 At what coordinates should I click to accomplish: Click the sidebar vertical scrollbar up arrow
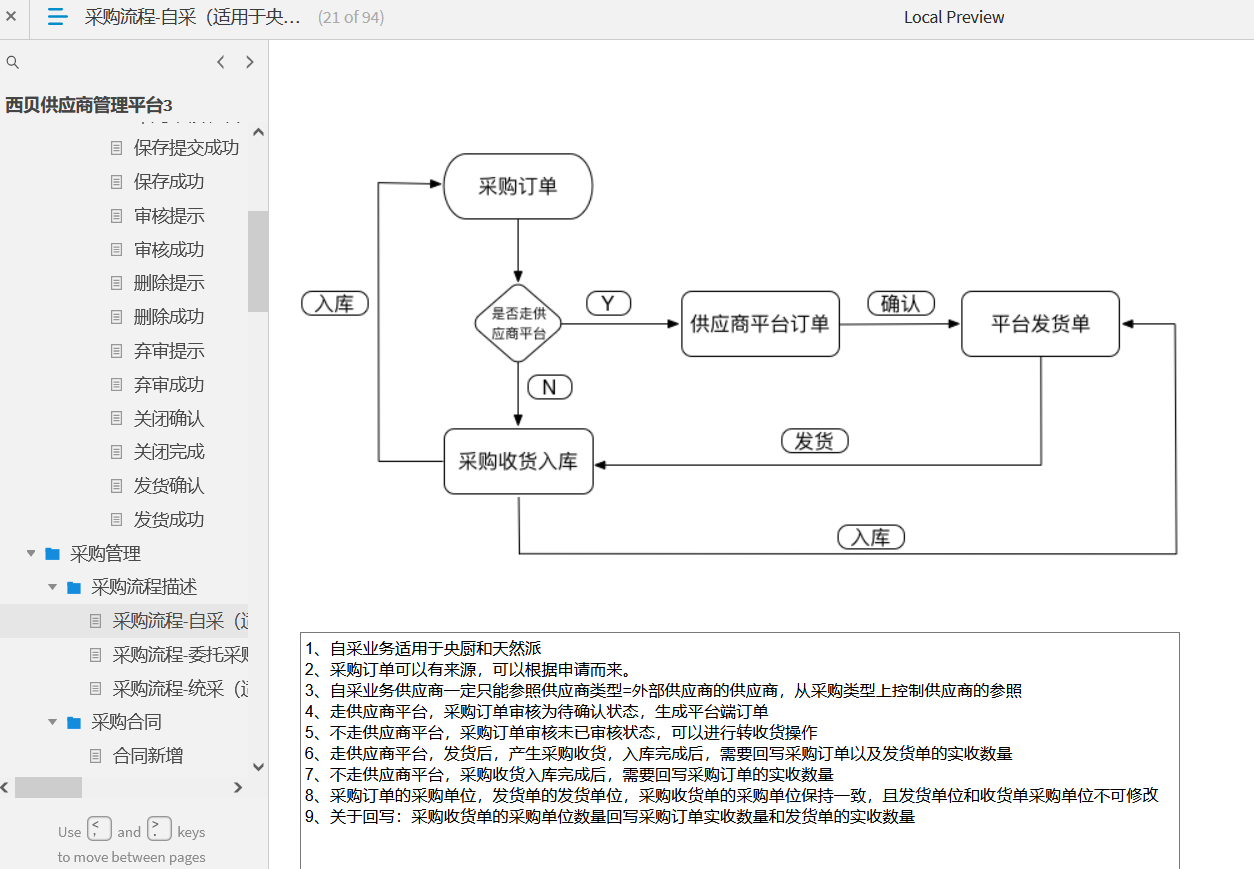pyautogui.click(x=258, y=132)
